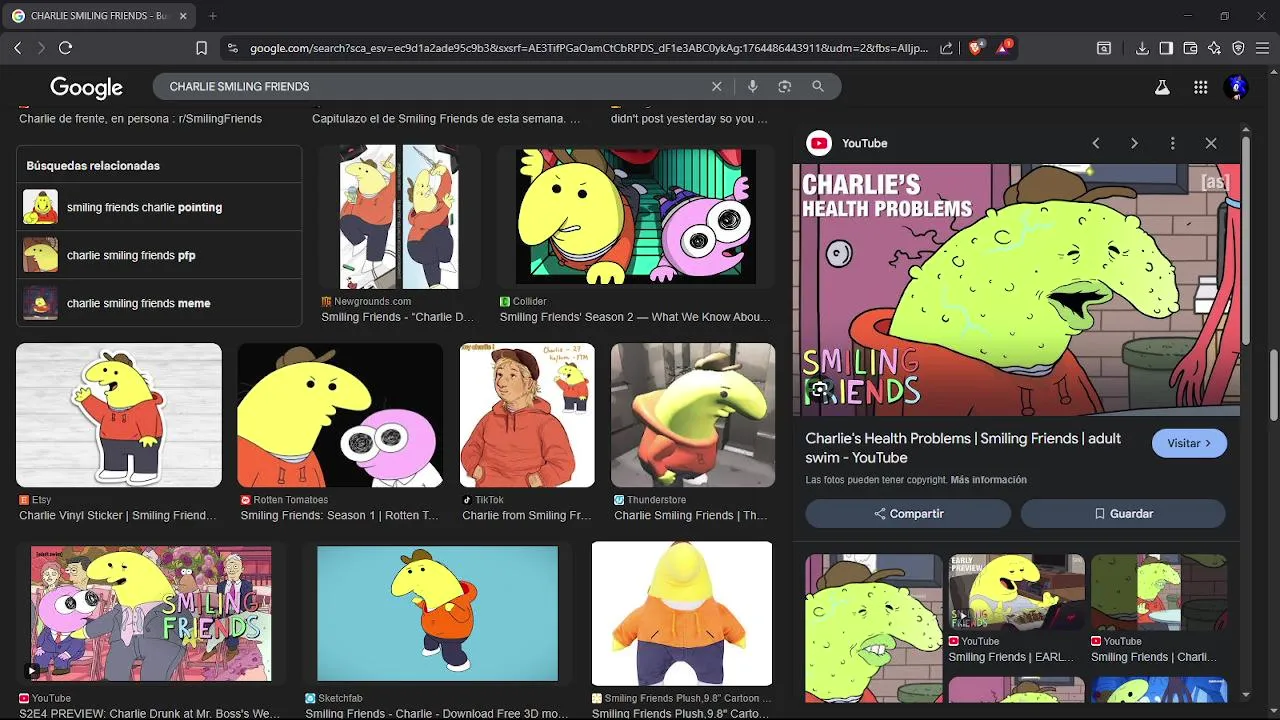1280x720 pixels.
Task: Share this page icon in address bar
Action: tap(947, 48)
